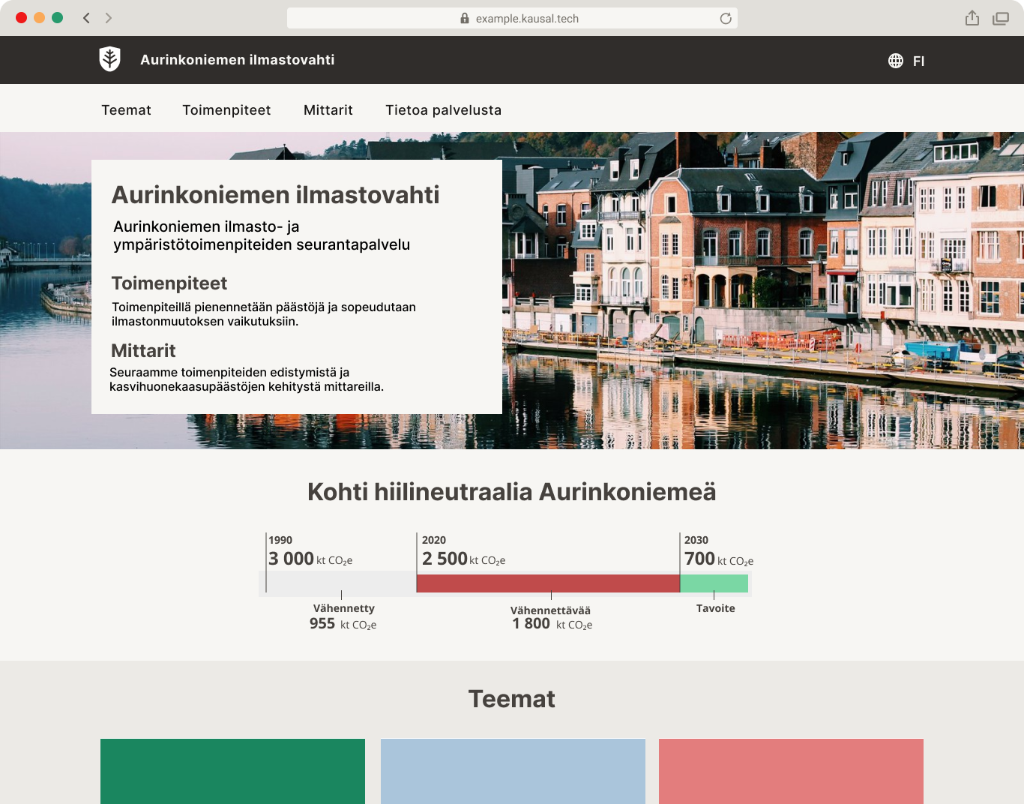Click the large hero title 'Aurinkoniemen ilmastovahti'
This screenshot has width=1024, height=804.
point(276,195)
